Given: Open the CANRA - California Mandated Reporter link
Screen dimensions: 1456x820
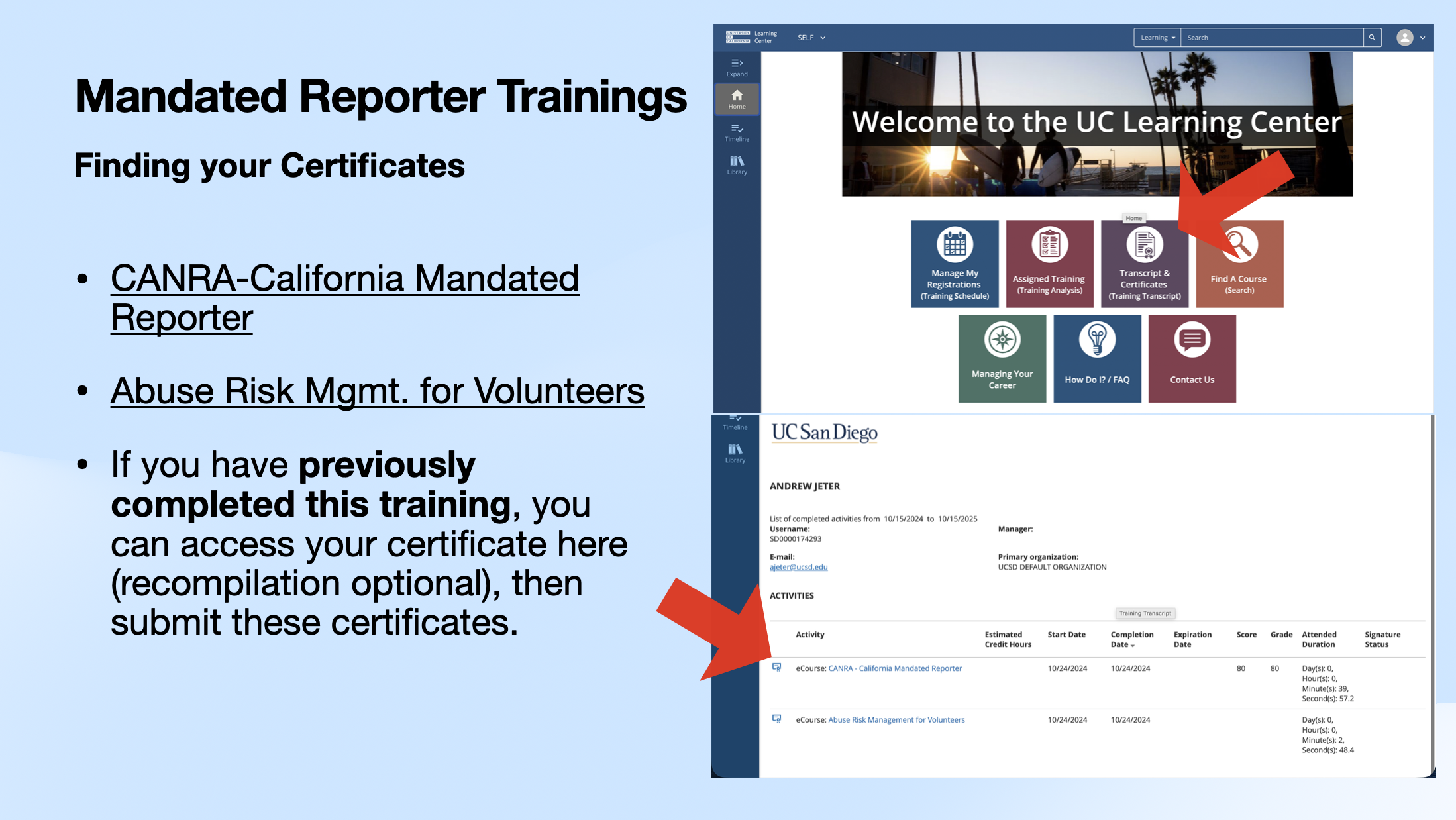Looking at the screenshot, I should (895, 668).
